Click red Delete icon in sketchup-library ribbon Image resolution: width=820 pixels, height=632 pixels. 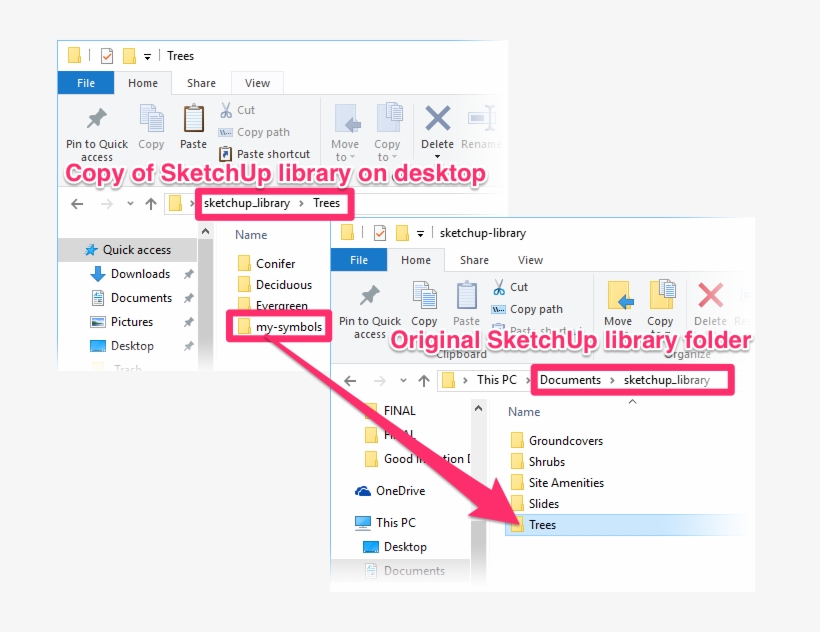click(x=711, y=295)
